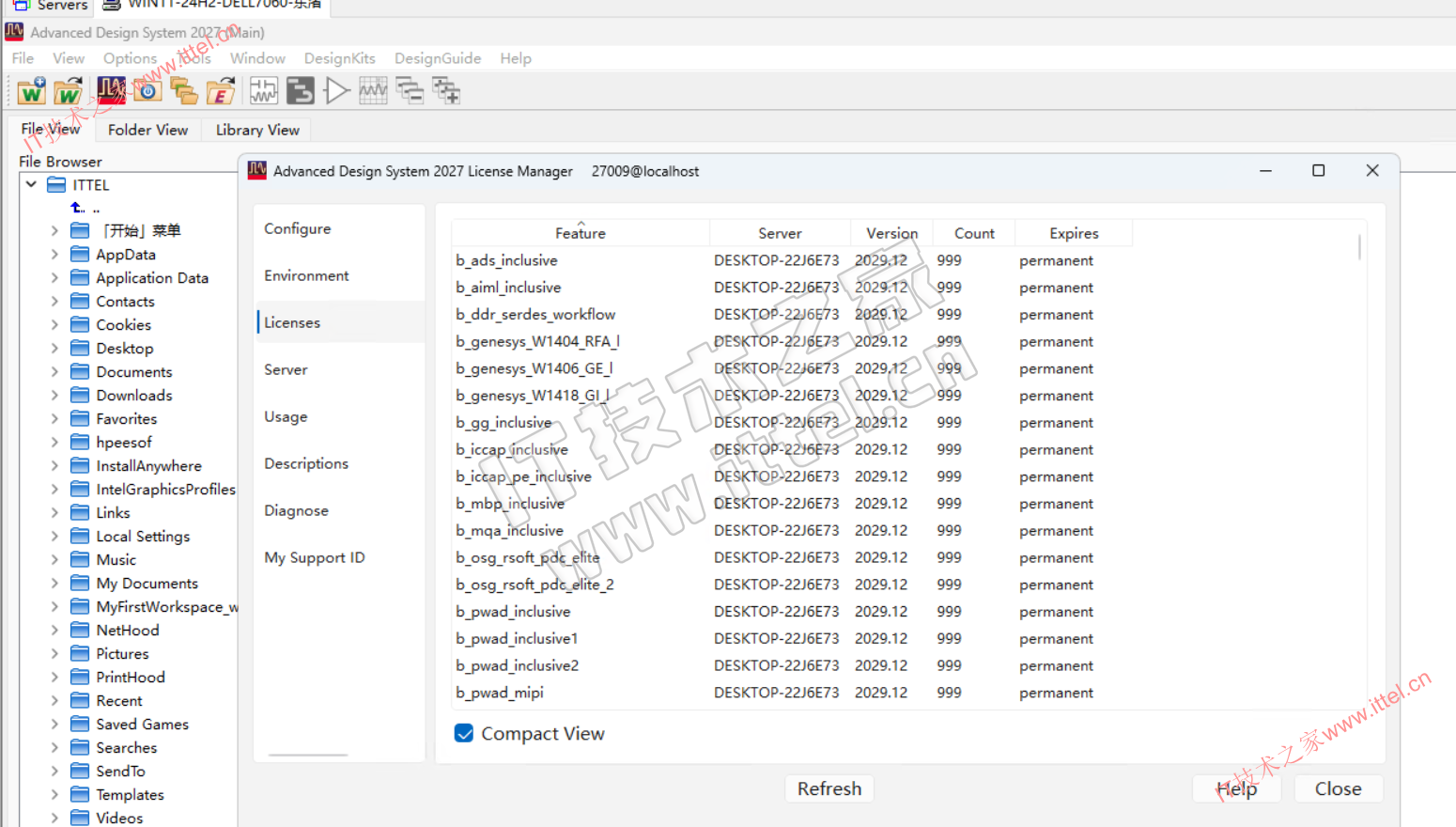Create a new workspace from the toolbar
1456x827 pixels.
click(31, 91)
